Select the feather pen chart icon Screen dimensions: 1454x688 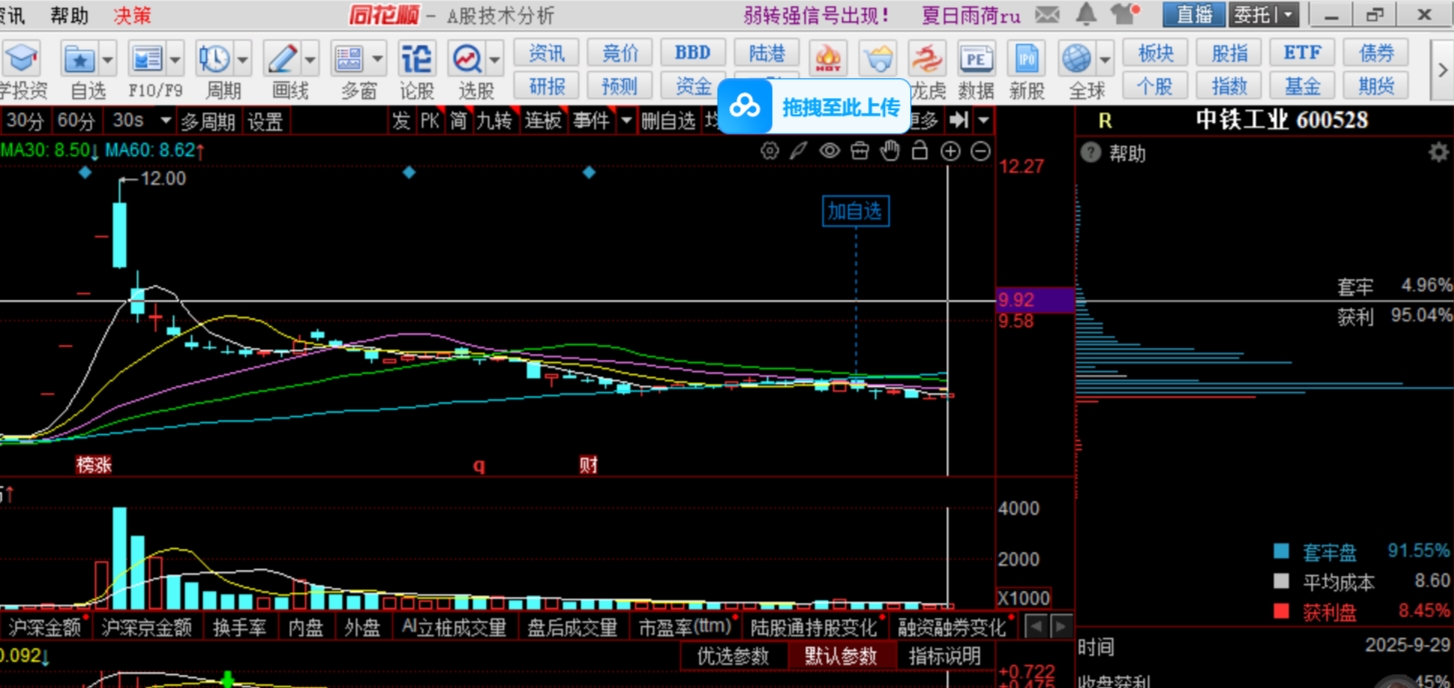coord(799,151)
